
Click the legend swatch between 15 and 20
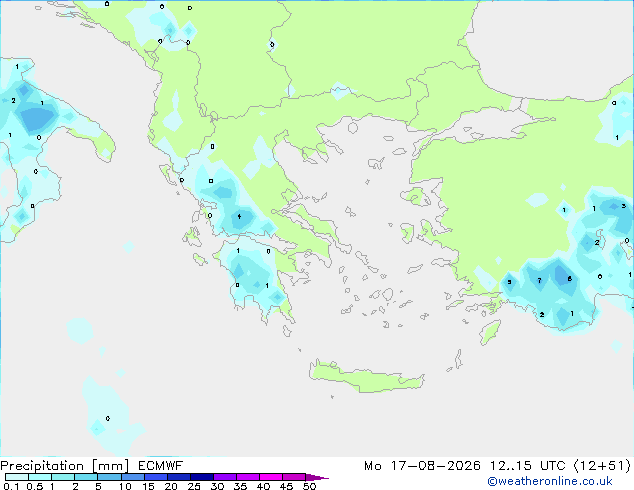[x=156, y=477]
